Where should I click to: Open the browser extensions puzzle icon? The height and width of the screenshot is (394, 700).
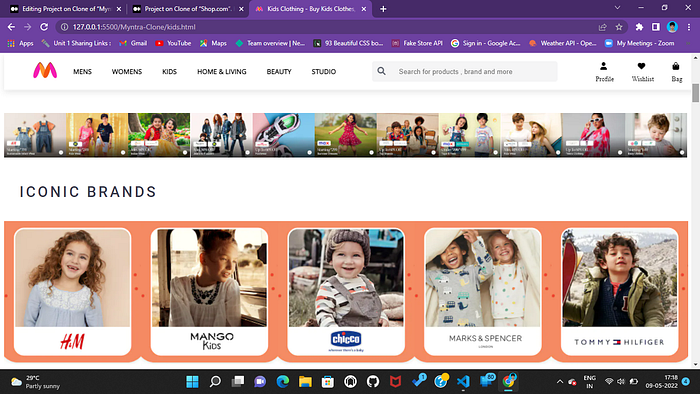click(x=639, y=27)
